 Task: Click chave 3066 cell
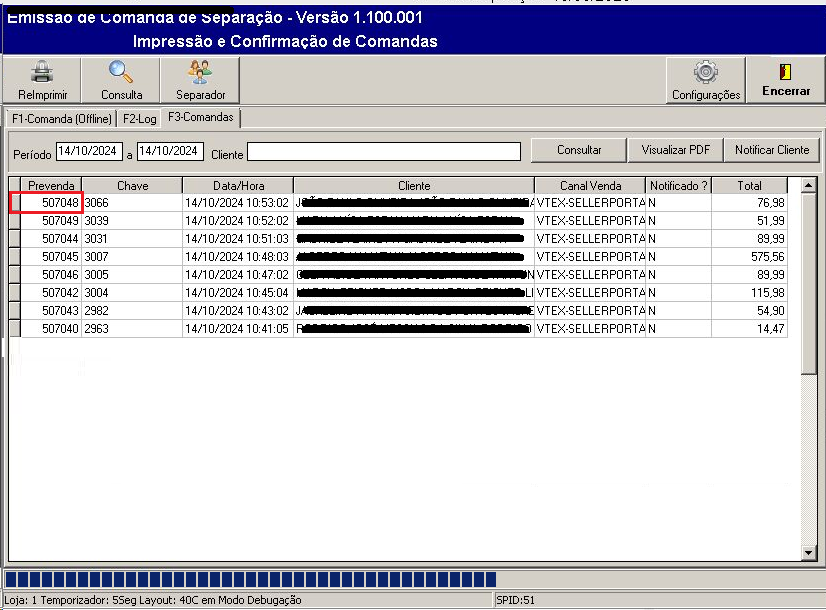click(132, 203)
